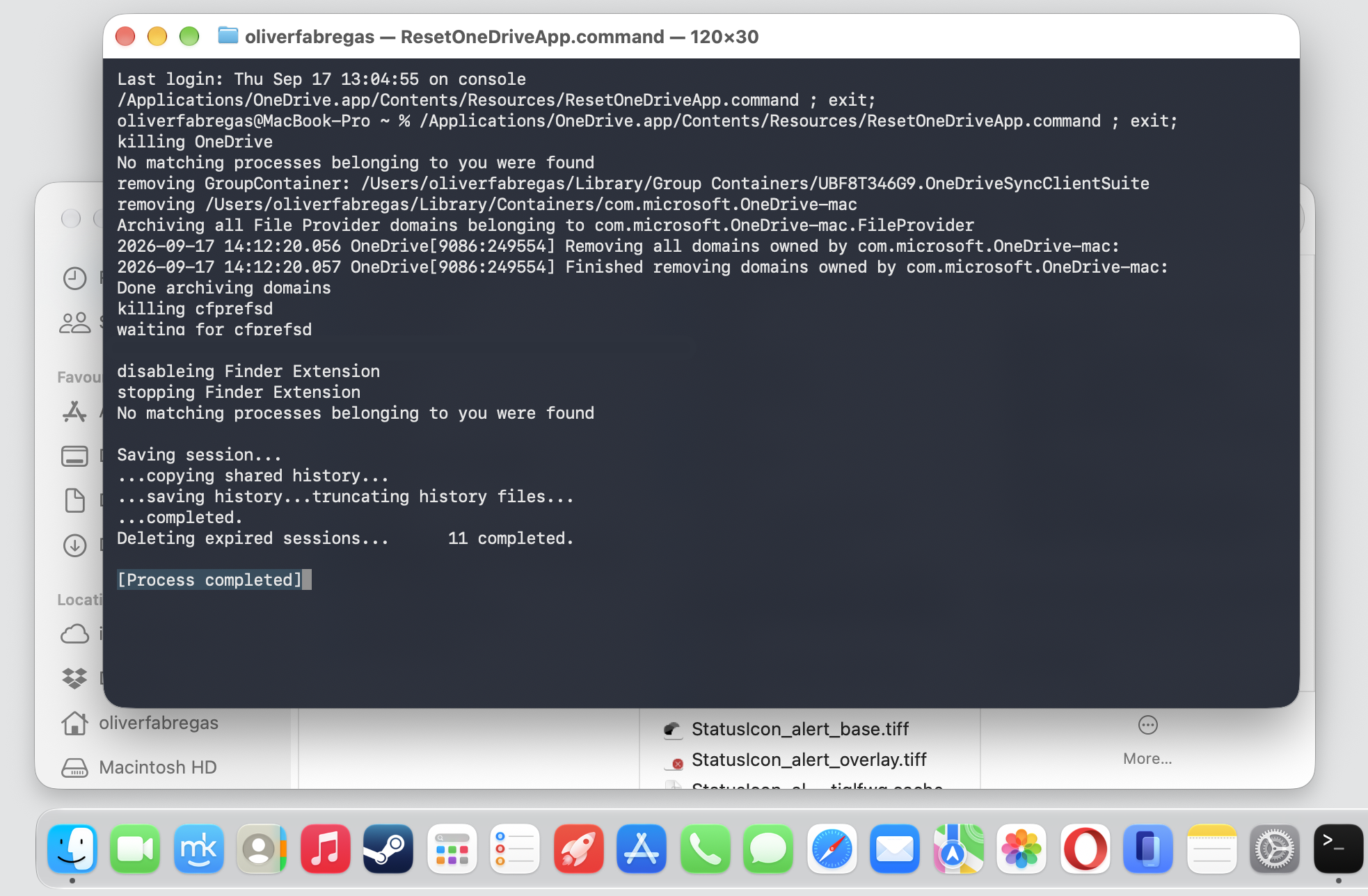Select iCloud Drive icon in Finder sidebar
Viewport: 1368px width, 896px height.
75,634
